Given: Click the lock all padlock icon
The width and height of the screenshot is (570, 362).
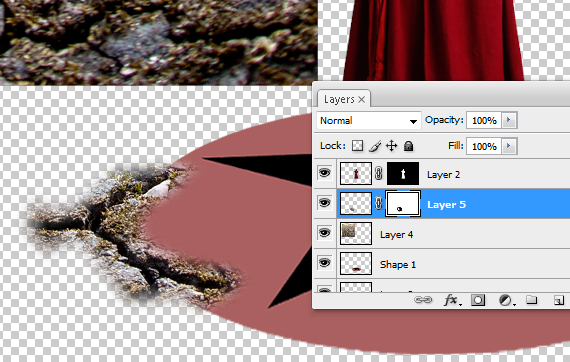Looking at the screenshot, I should (x=408, y=146).
